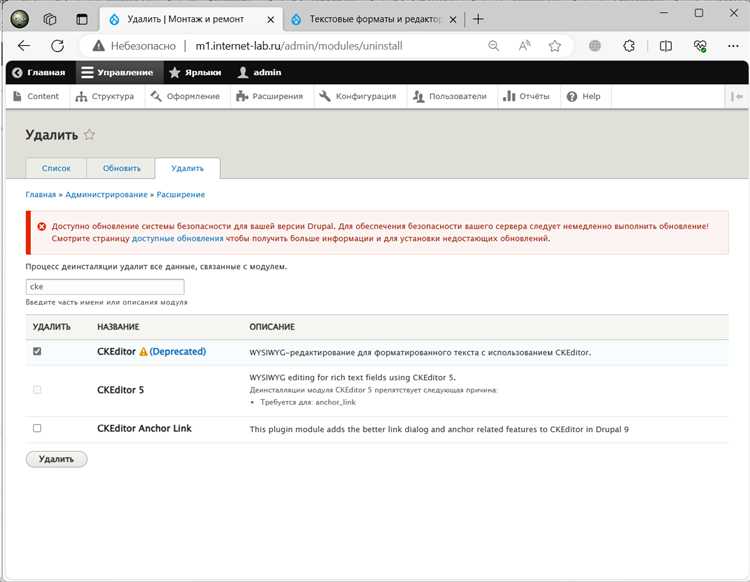750x582 pixels.
Task: Click the browser profile avatar icon
Action: [x=20, y=19]
